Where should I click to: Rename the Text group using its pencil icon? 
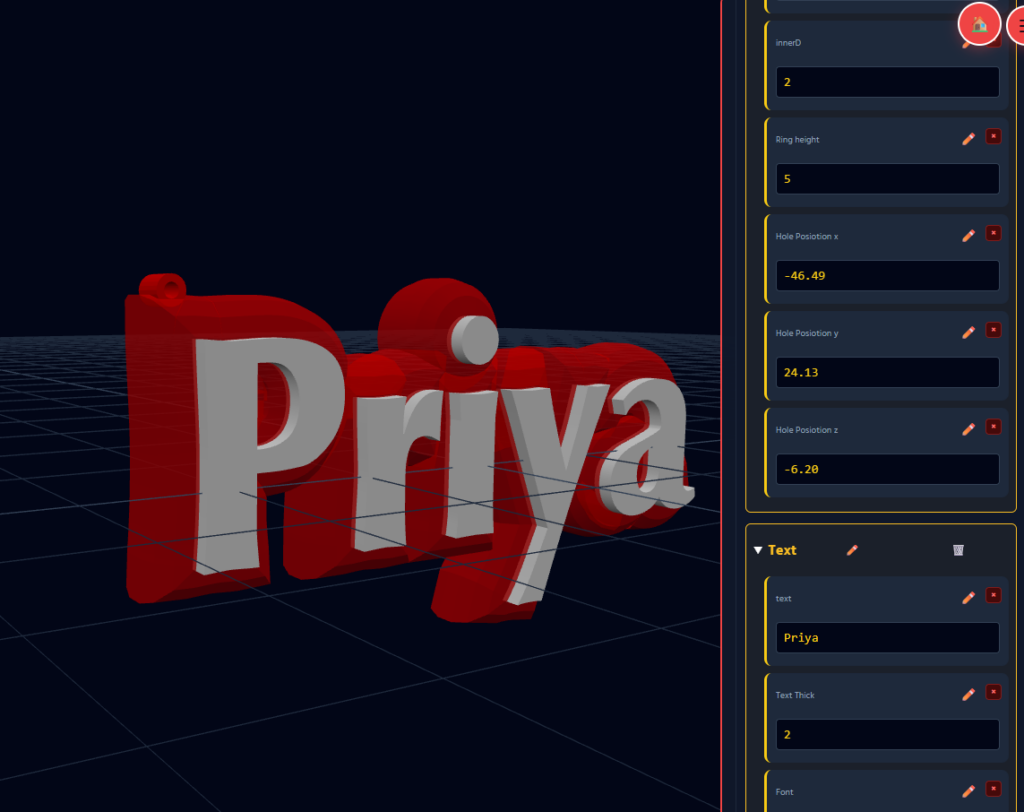tap(852, 550)
